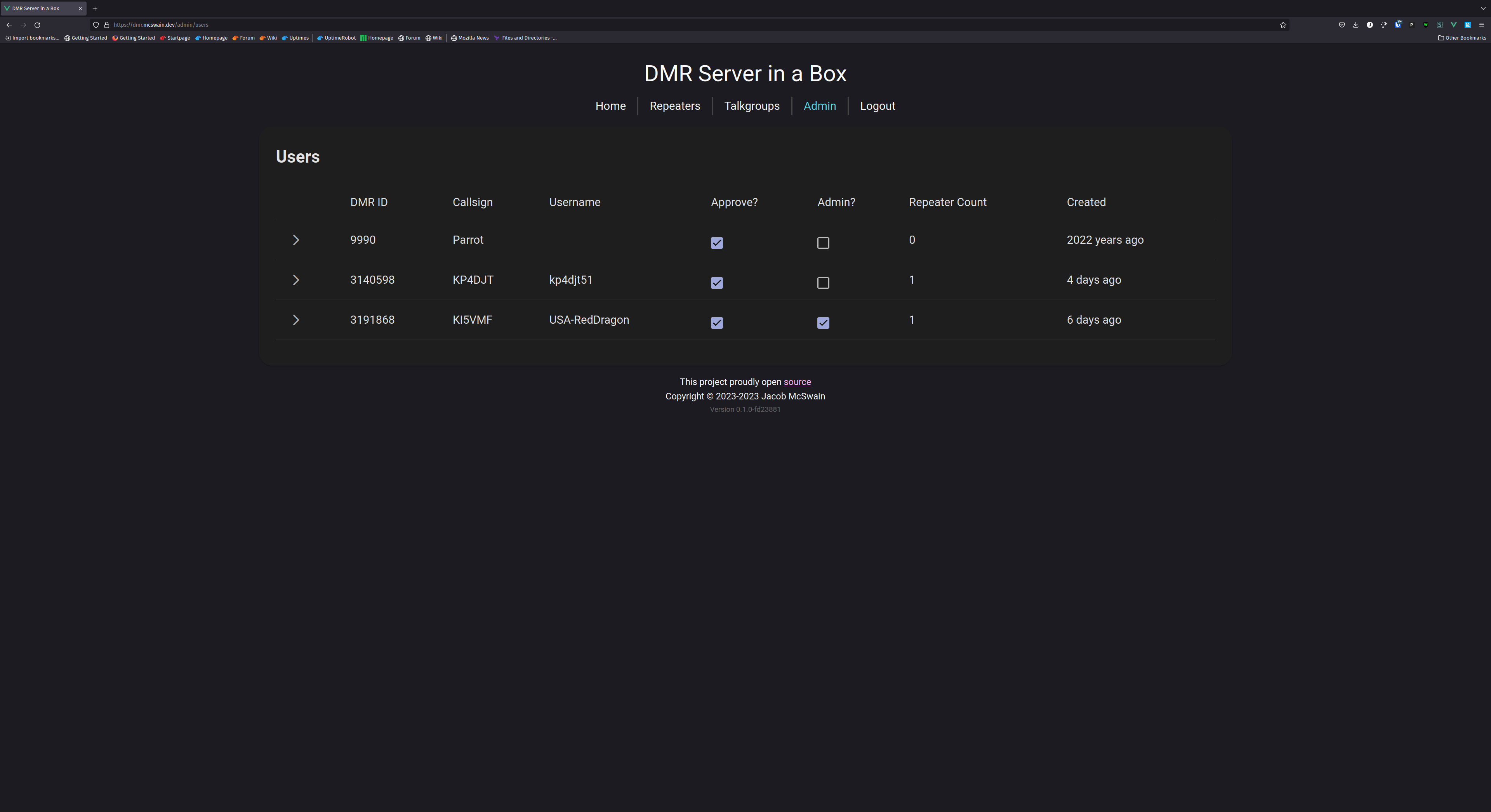
Task: Close the DMR Server in a Box tab
Action: pos(80,9)
